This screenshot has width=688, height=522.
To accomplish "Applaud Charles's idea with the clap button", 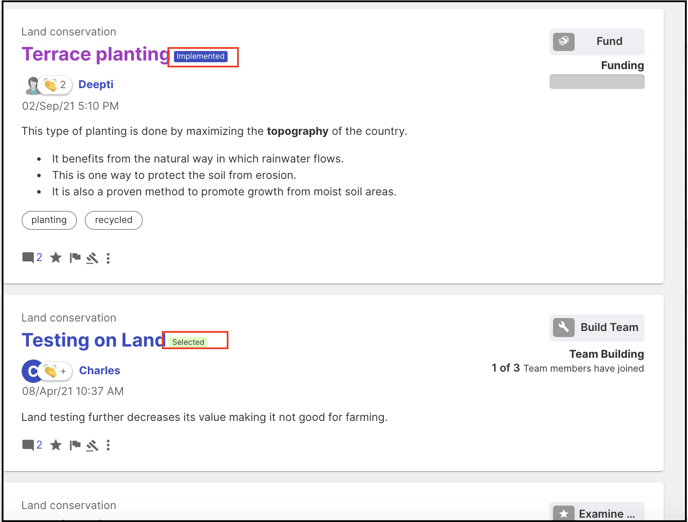I will 55,371.
